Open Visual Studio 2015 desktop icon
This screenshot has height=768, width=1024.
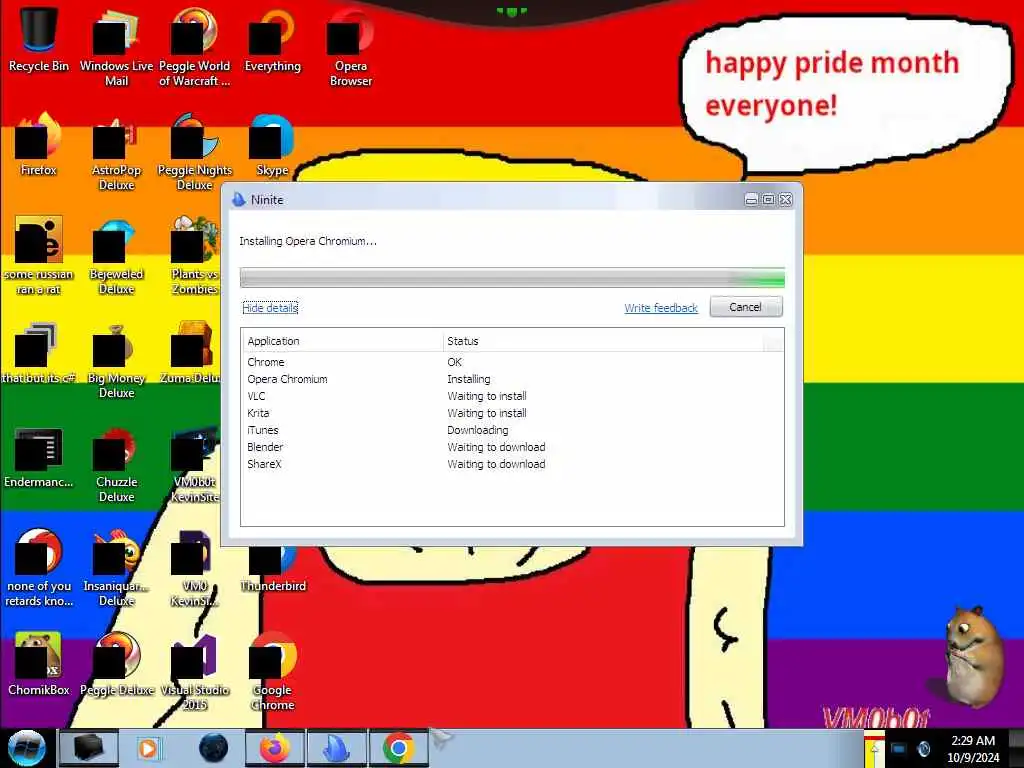click(195, 671)
